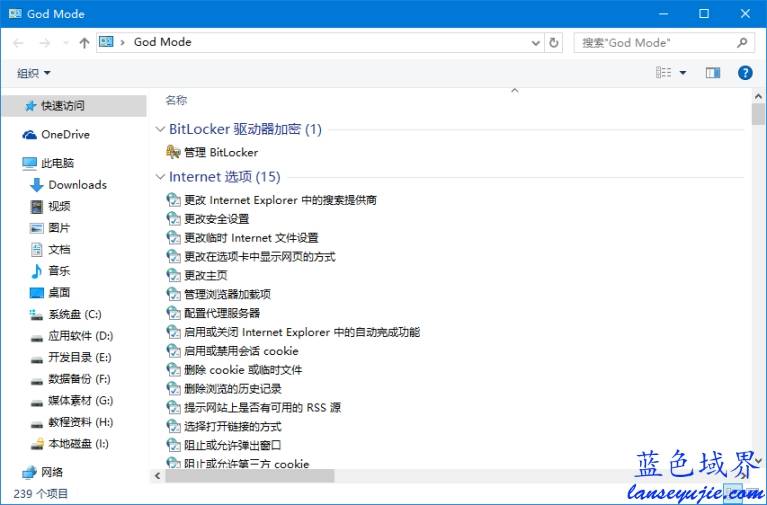
Task: Click the vertical scrollbar thumb
Action: pos(758,115)
